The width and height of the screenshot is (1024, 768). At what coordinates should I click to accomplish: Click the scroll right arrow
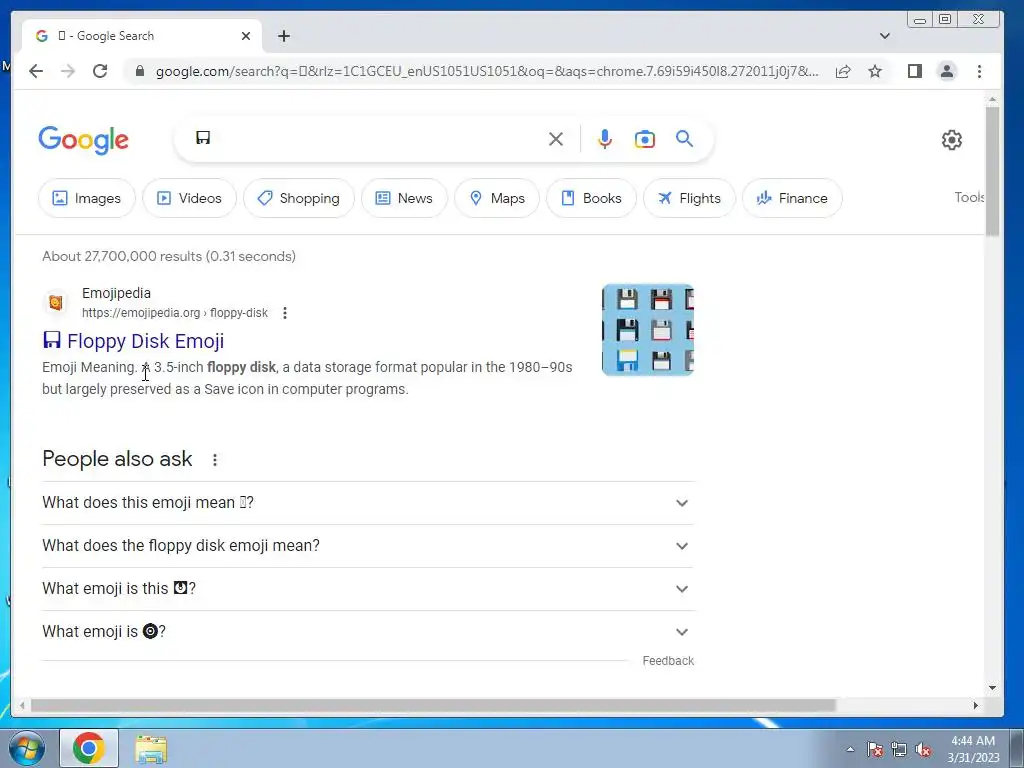click(x=976, y=705)
